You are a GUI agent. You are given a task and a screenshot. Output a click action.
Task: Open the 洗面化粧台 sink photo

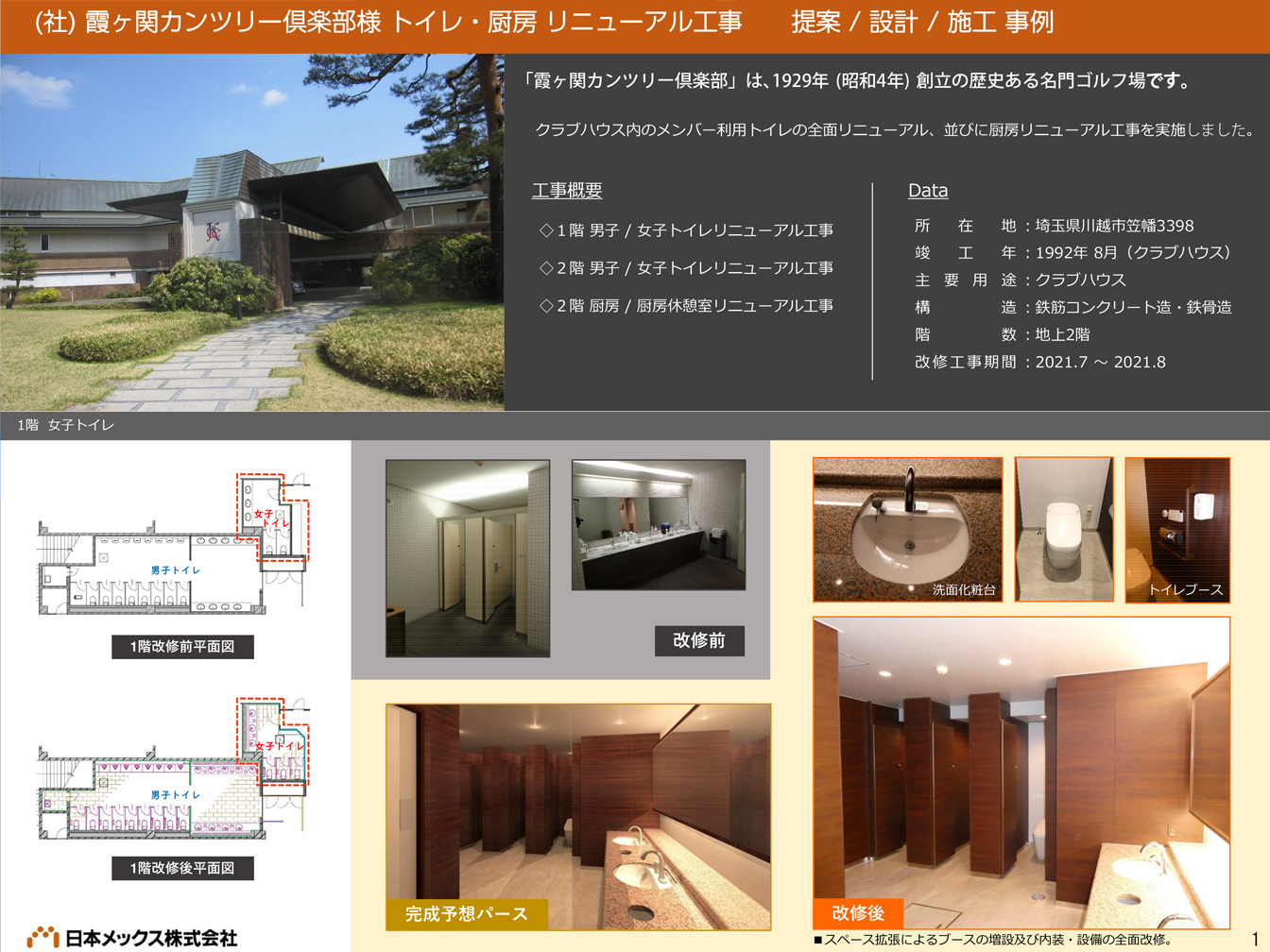(x=907, y=530)
